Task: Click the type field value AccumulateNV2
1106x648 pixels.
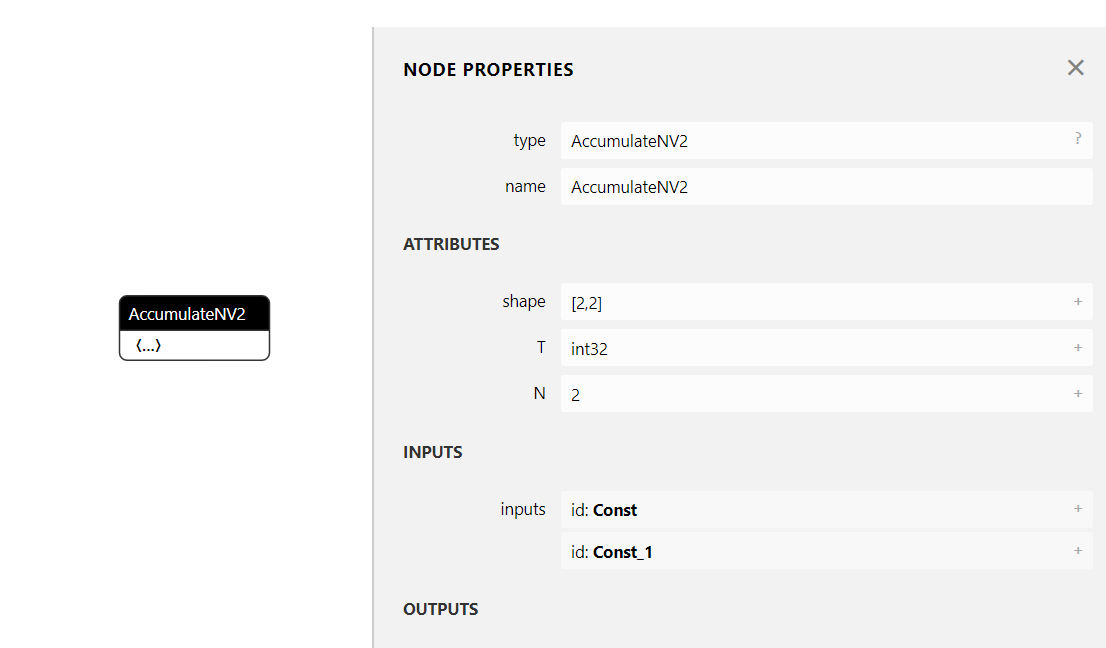Action: click(x=630, y=141)
